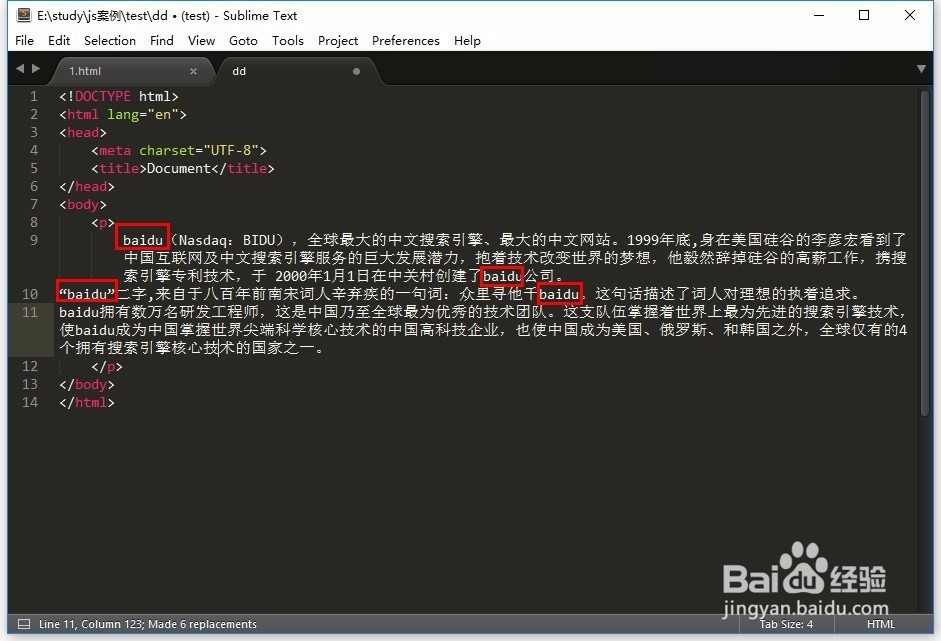
Task: Open the Preferences menu
Action: 406,40
